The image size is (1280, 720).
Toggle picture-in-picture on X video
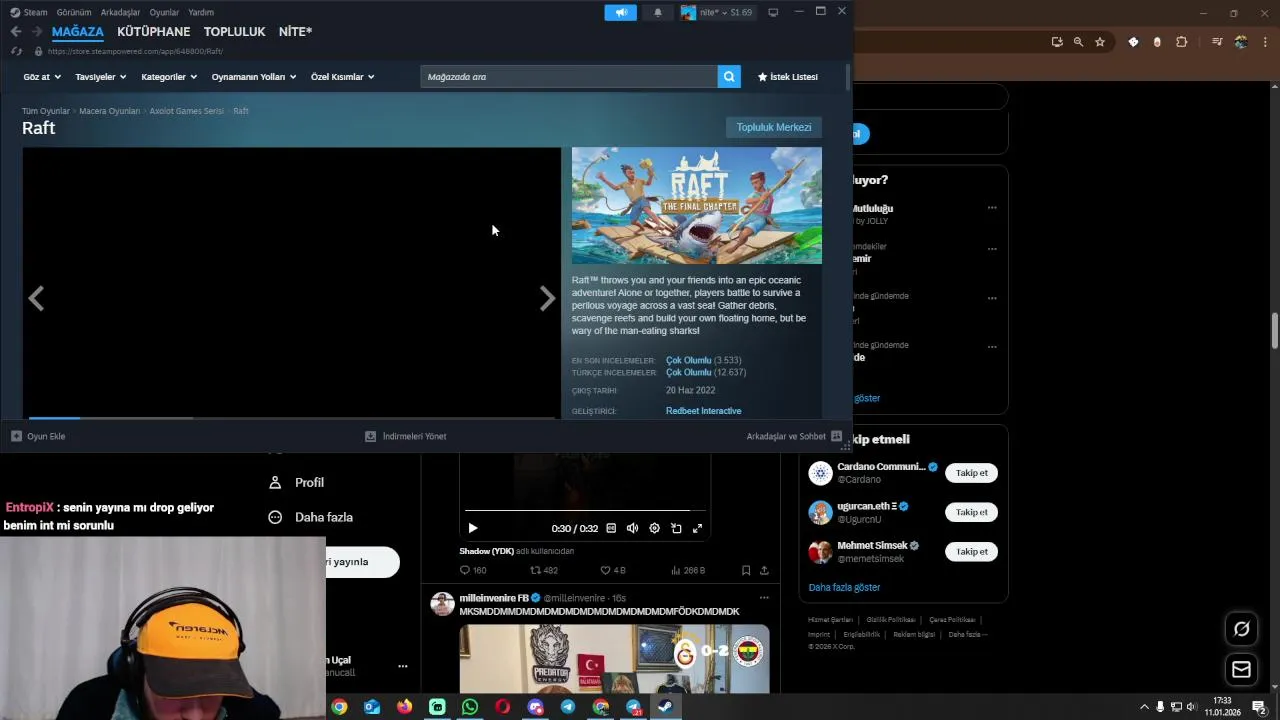tap(676, 528)
